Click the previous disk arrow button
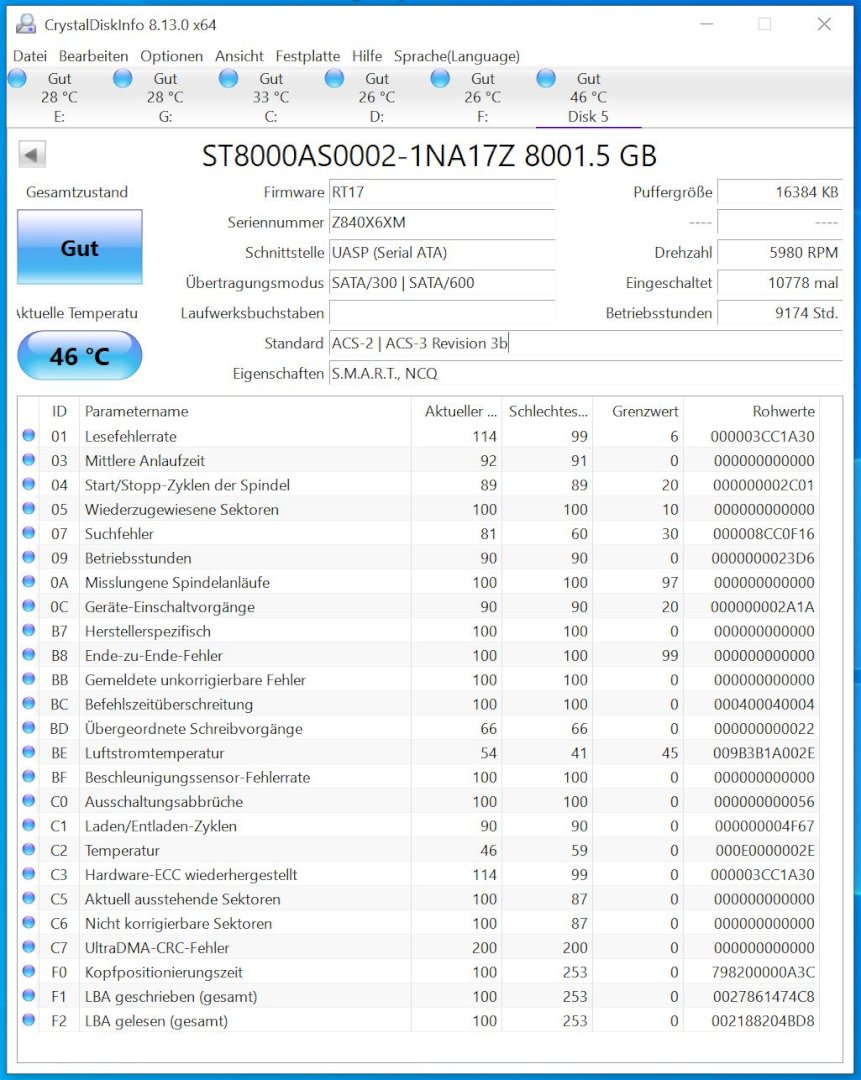861x1080 pixels. click(32, 155)
